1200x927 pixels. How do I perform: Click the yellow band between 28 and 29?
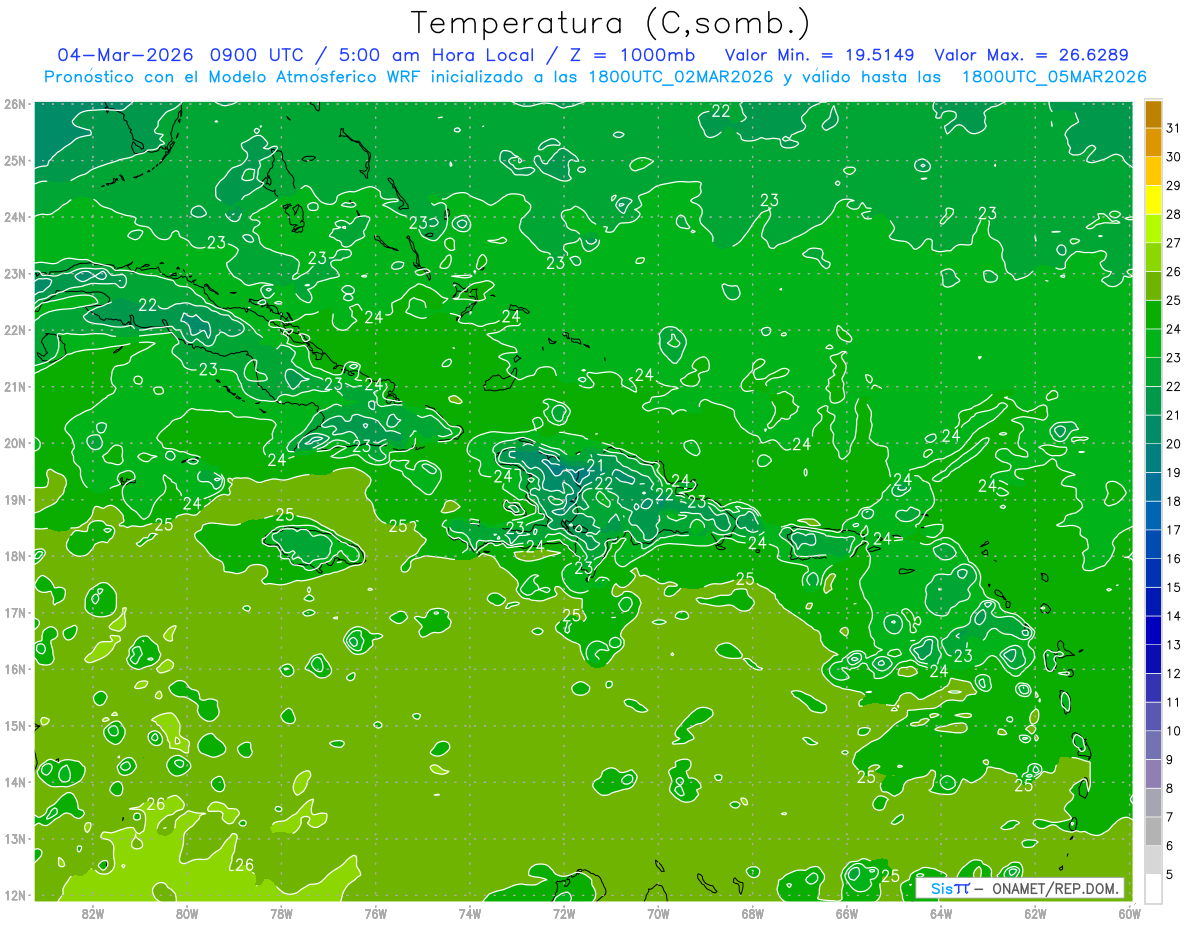click(x=1153, y=201)
